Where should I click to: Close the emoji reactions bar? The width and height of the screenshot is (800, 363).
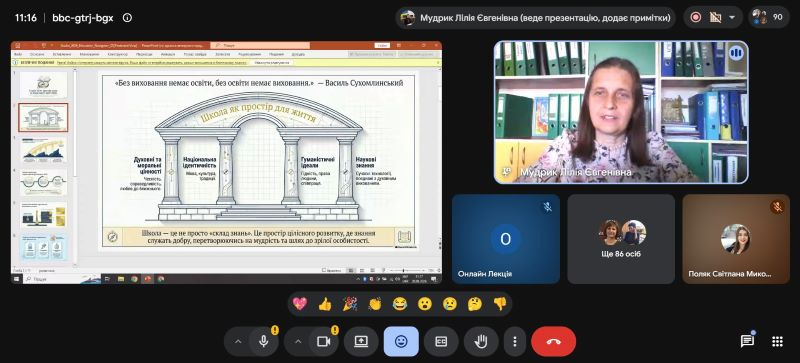(401, 342)
